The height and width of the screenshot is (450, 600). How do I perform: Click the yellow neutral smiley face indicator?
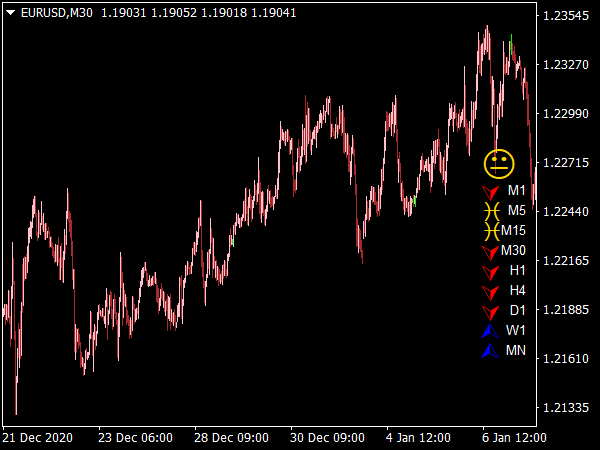pos(499,164)
